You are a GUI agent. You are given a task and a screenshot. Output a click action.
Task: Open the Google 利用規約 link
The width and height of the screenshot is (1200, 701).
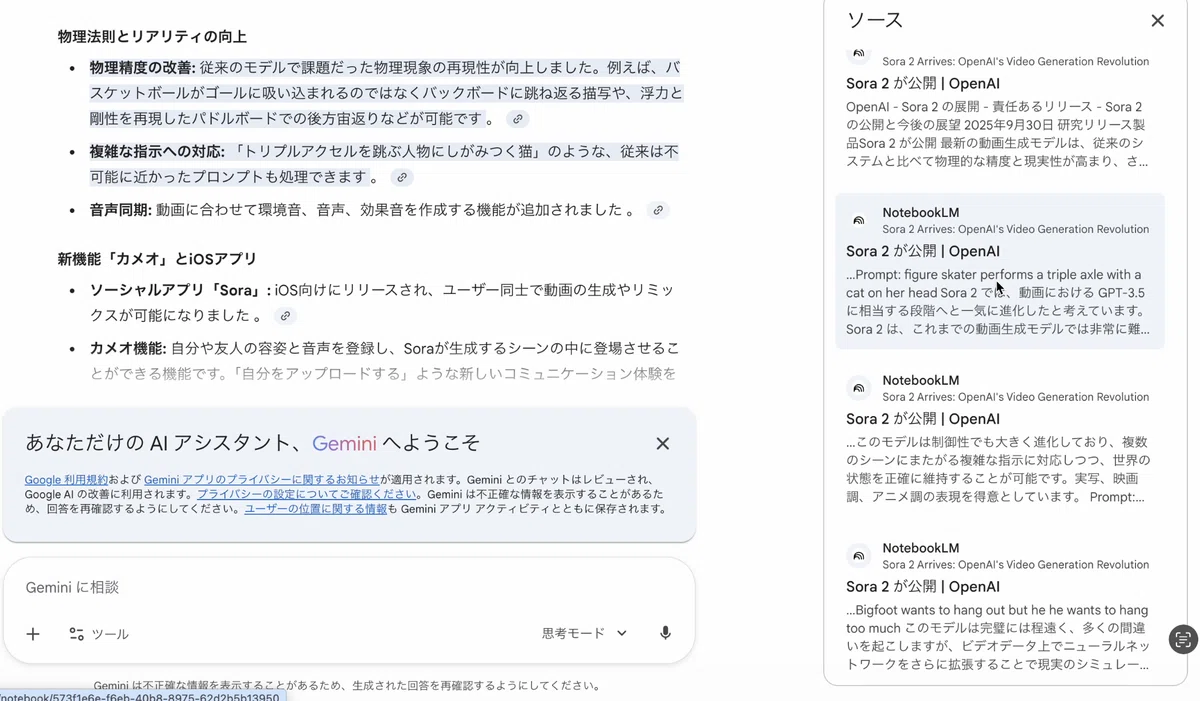tap(66, 480)
